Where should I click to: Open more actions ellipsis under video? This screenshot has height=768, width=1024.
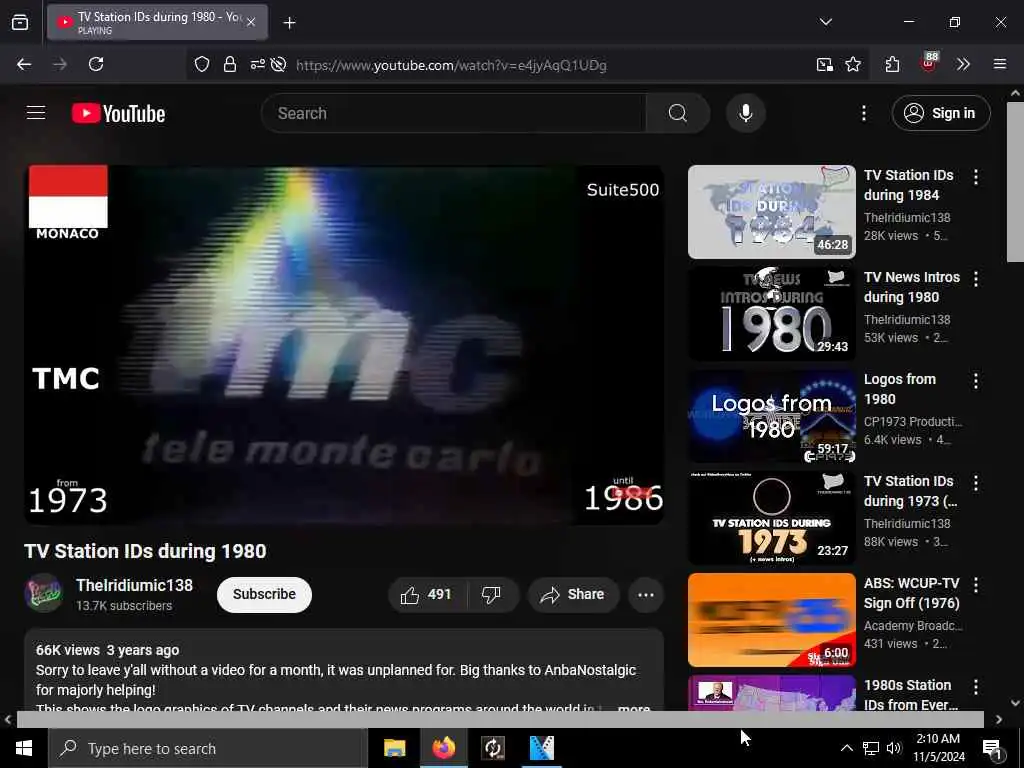click(x=646, y=594)
